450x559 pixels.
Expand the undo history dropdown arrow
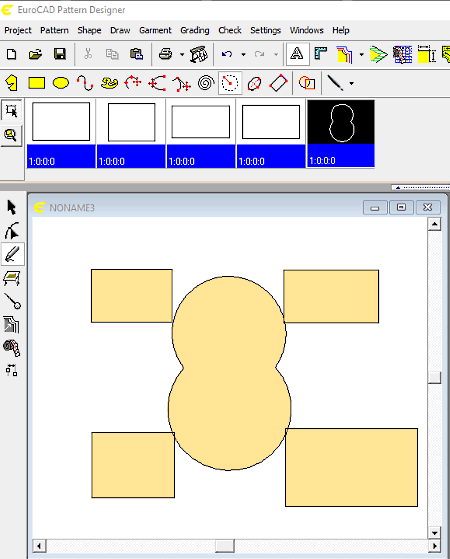243,55
